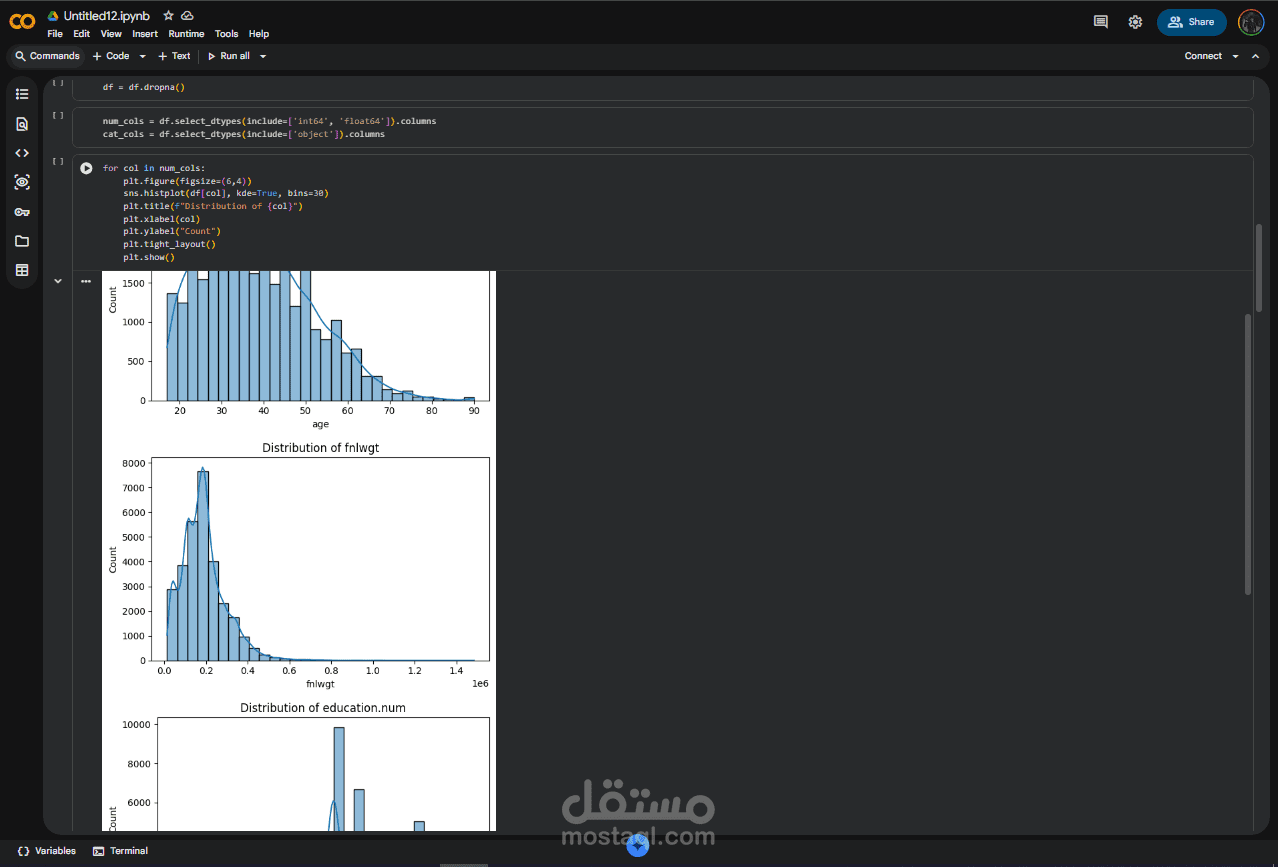This screenshot has width=1278, height=867.
Task: Open the output options three-dots menu
Action: pos(86,281)
